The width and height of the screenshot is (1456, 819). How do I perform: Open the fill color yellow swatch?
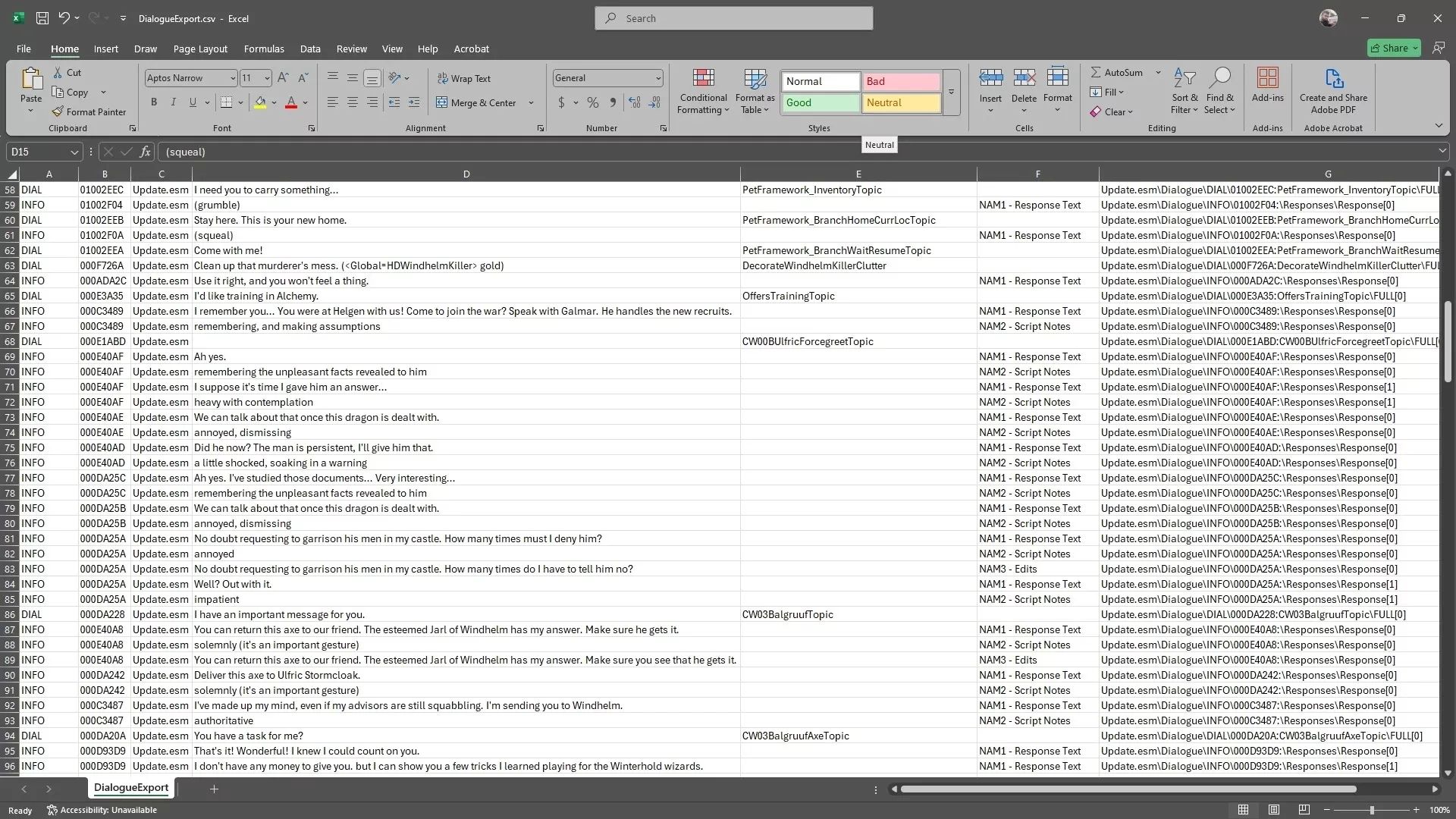click(260, 102)
